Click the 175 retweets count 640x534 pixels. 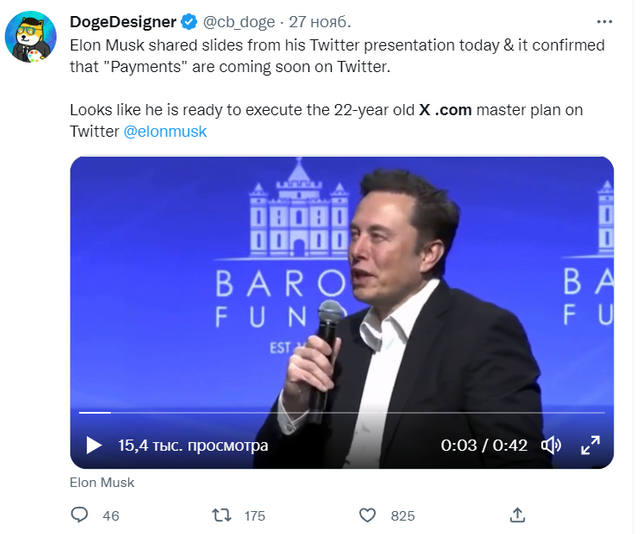click(255, 516)
